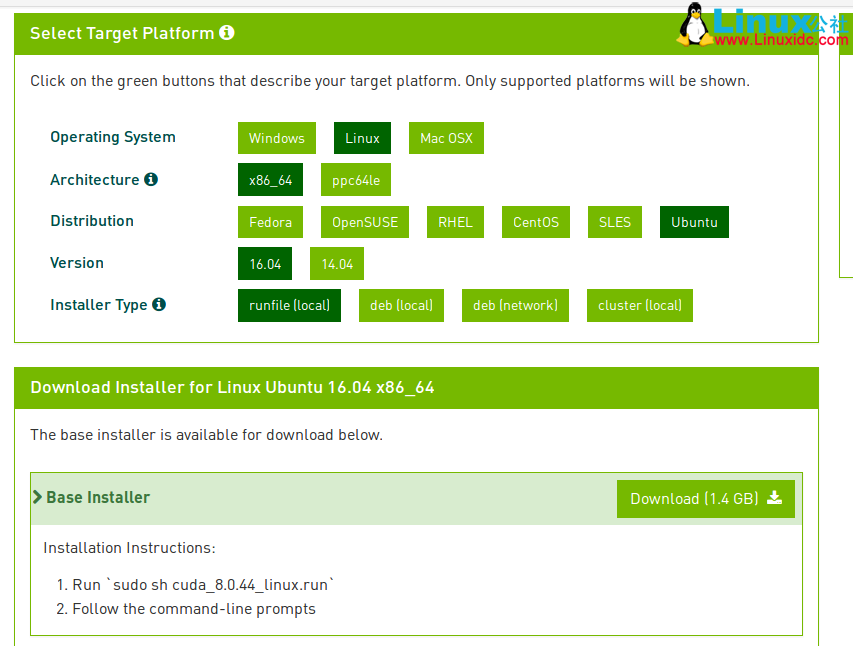This screenshot has height=646, width=853.
Task: Select Windows operating system
Action: (x=276, y=138)
